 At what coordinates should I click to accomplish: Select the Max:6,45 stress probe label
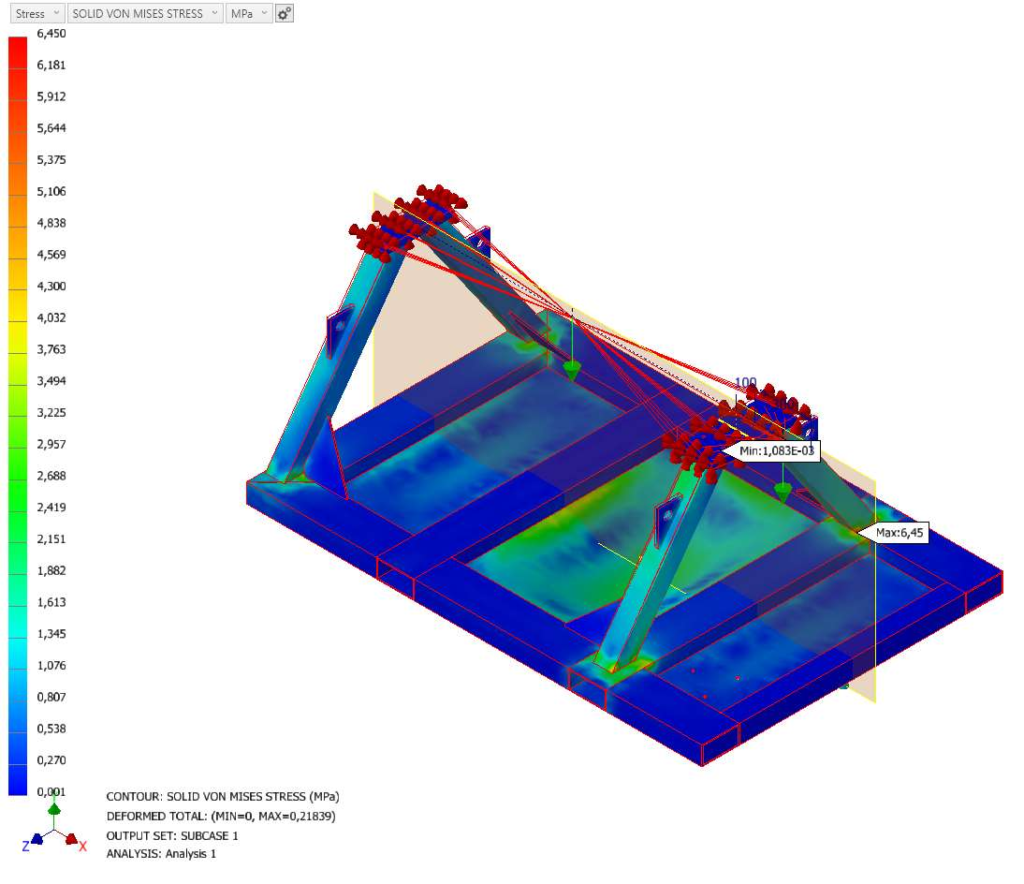click(x=900, y=533)
